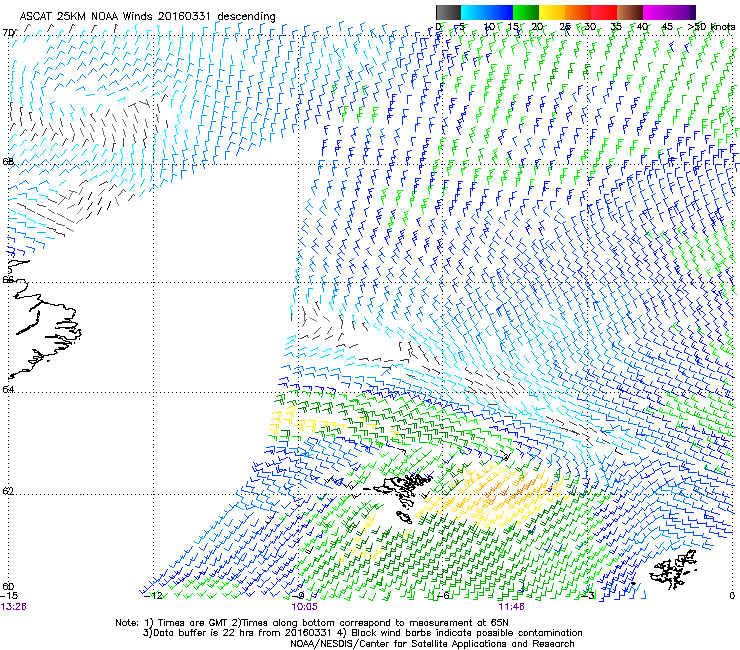Click the note line starting '3)Data buffer is 22 hrs'

pyautogui.click(x=362, y=633)
